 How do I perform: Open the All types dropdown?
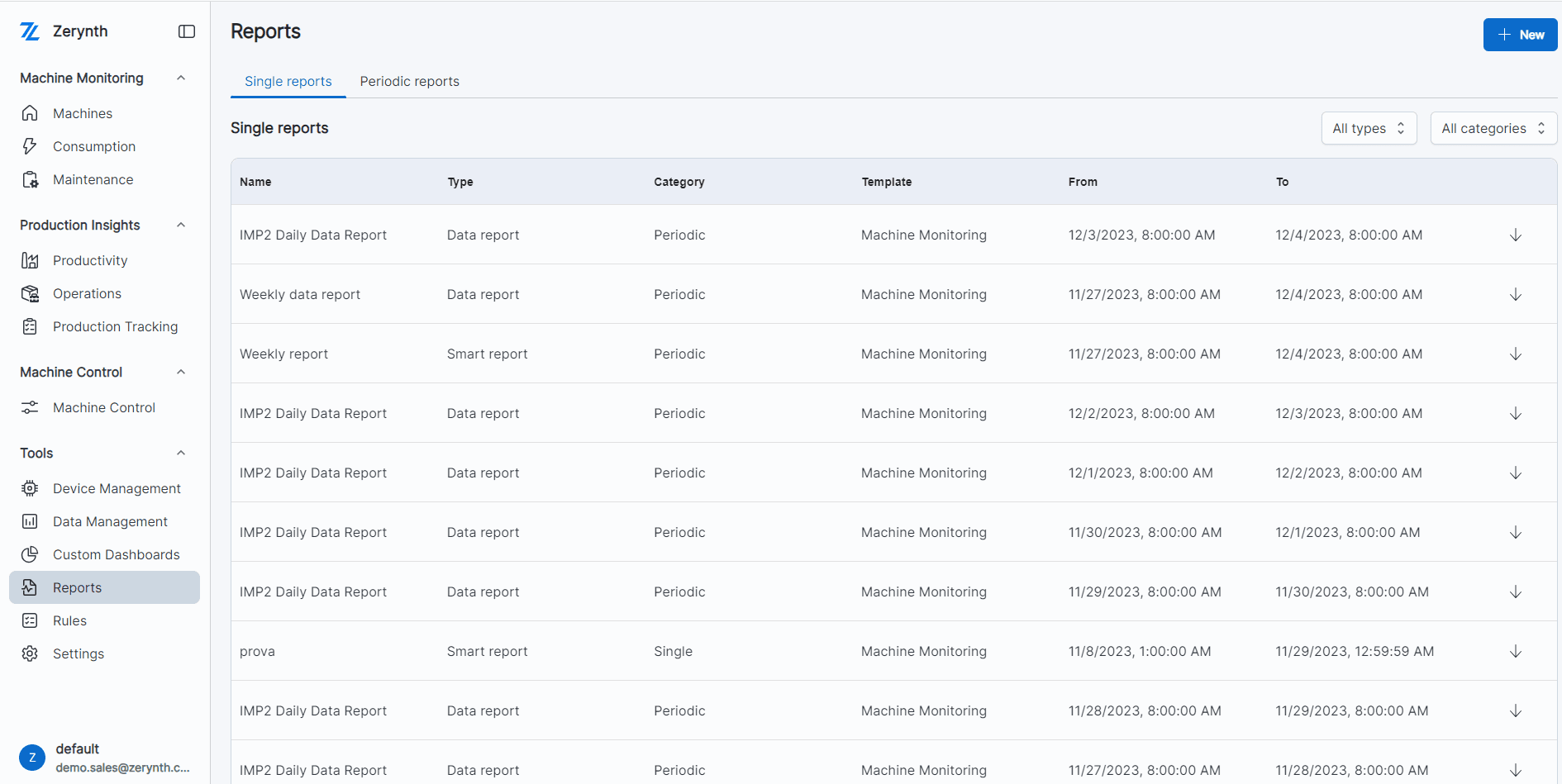point(1368,128)
